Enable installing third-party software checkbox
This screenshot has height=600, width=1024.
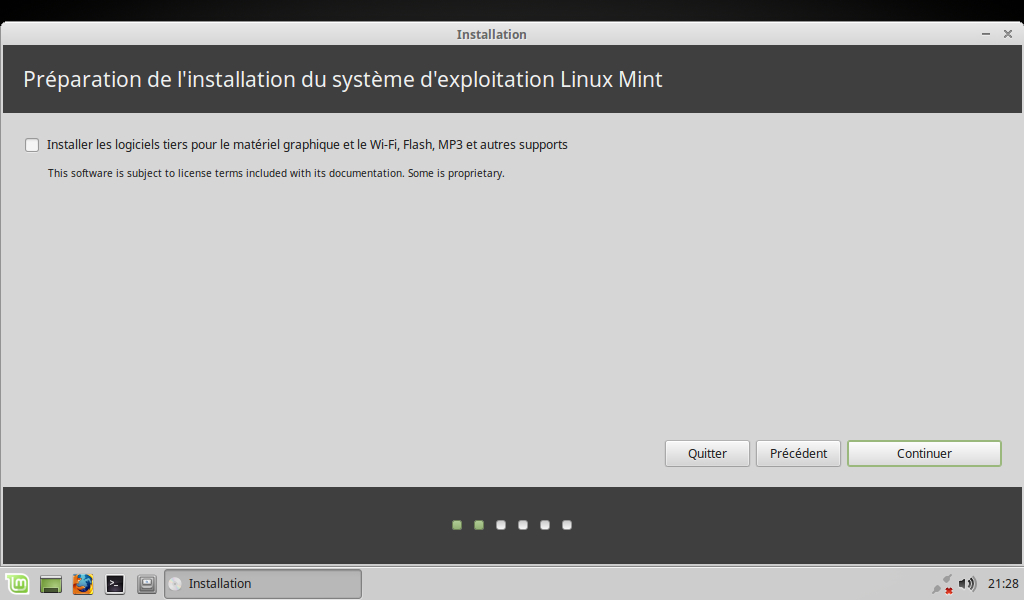(x=32, y=145)
